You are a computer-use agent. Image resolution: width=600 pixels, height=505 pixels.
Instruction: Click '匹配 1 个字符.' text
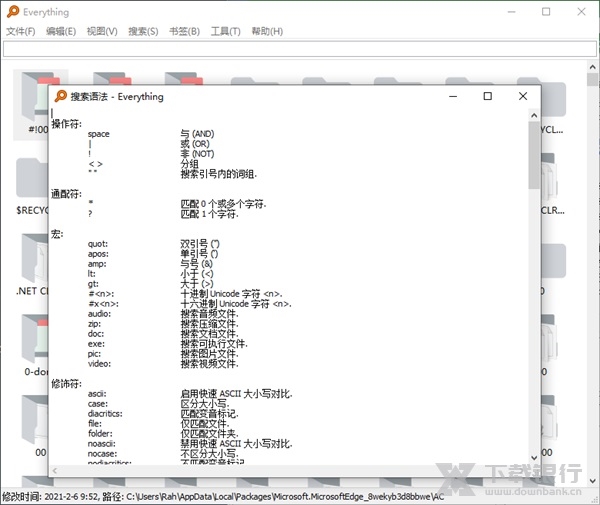pyautogui.click(x=209, y=214)
